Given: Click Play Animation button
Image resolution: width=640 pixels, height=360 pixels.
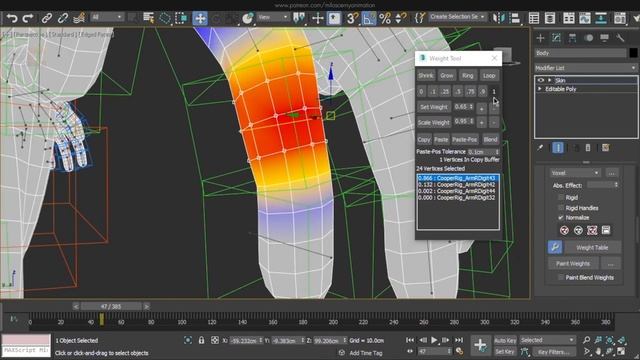Looking at the screenshot, I should (x=434, y=340).
